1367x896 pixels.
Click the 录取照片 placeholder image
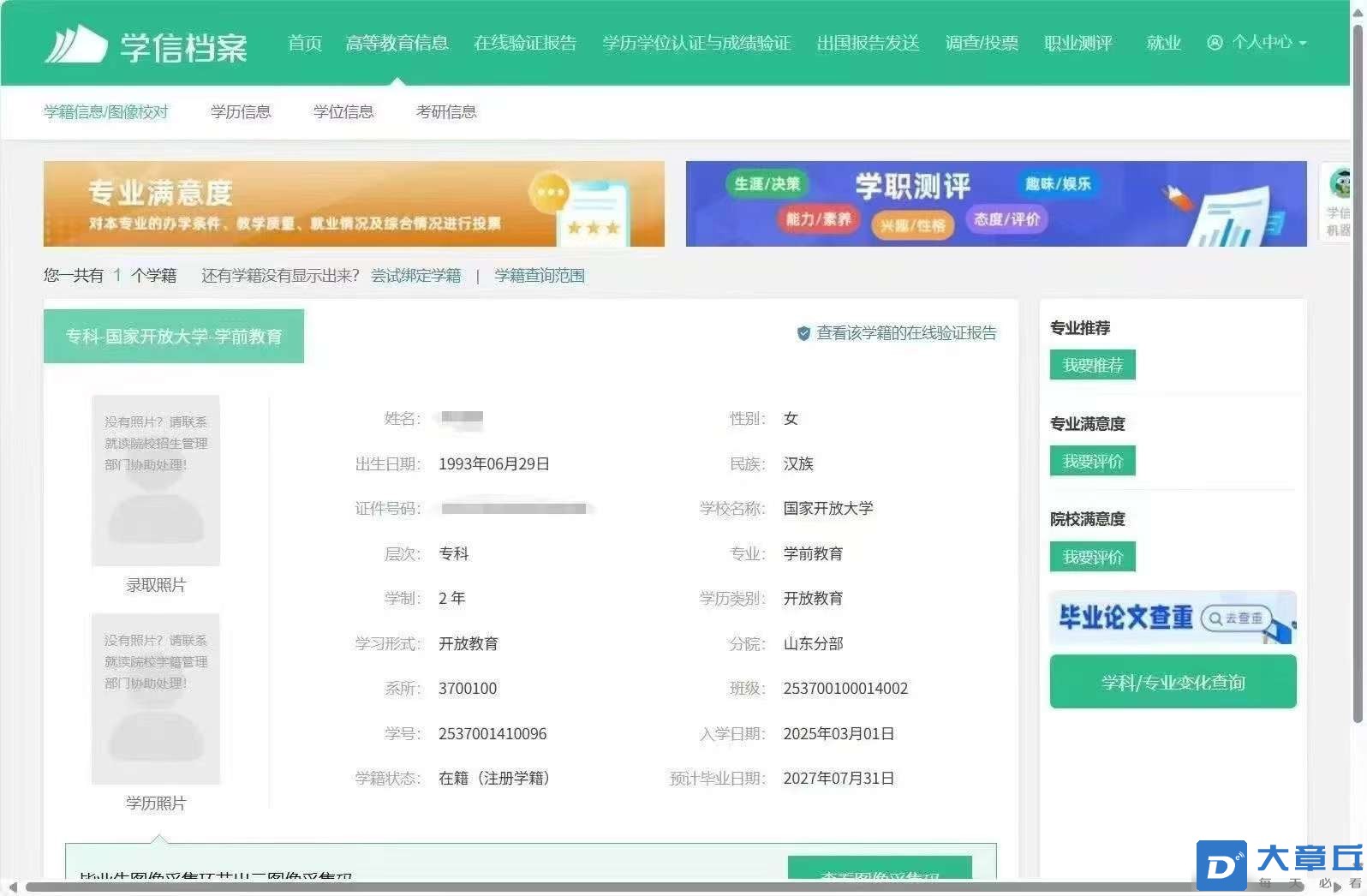(156, 480)
